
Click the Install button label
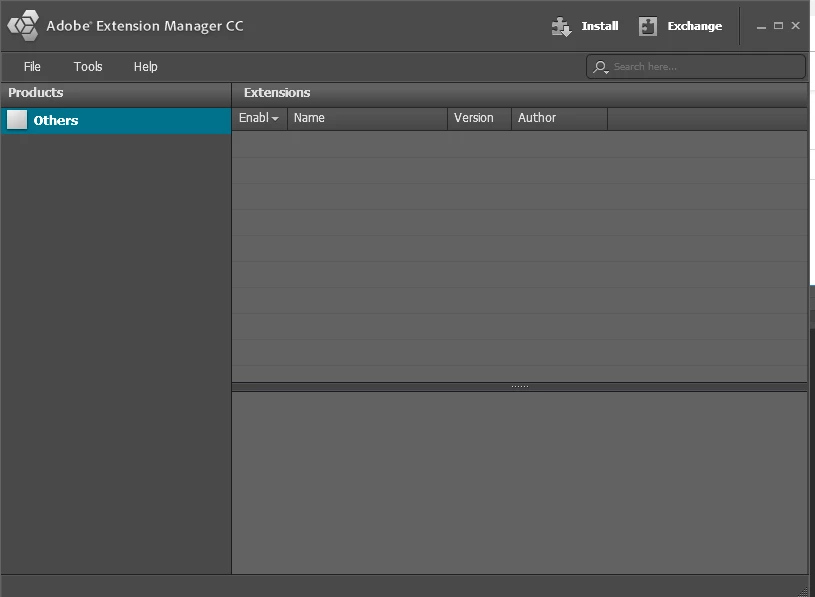point(600,26)
